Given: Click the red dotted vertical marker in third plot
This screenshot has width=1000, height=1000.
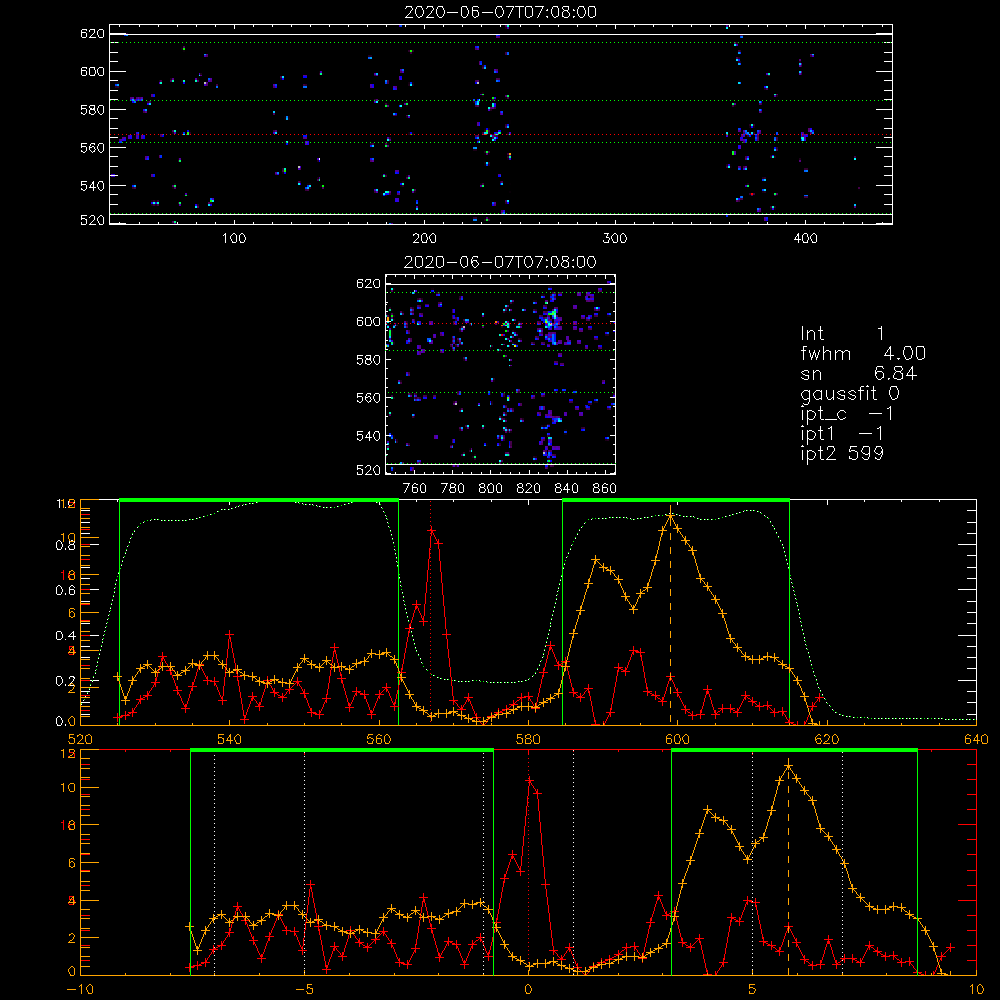Looking at the screenshot, I should (x=430, y=612).
